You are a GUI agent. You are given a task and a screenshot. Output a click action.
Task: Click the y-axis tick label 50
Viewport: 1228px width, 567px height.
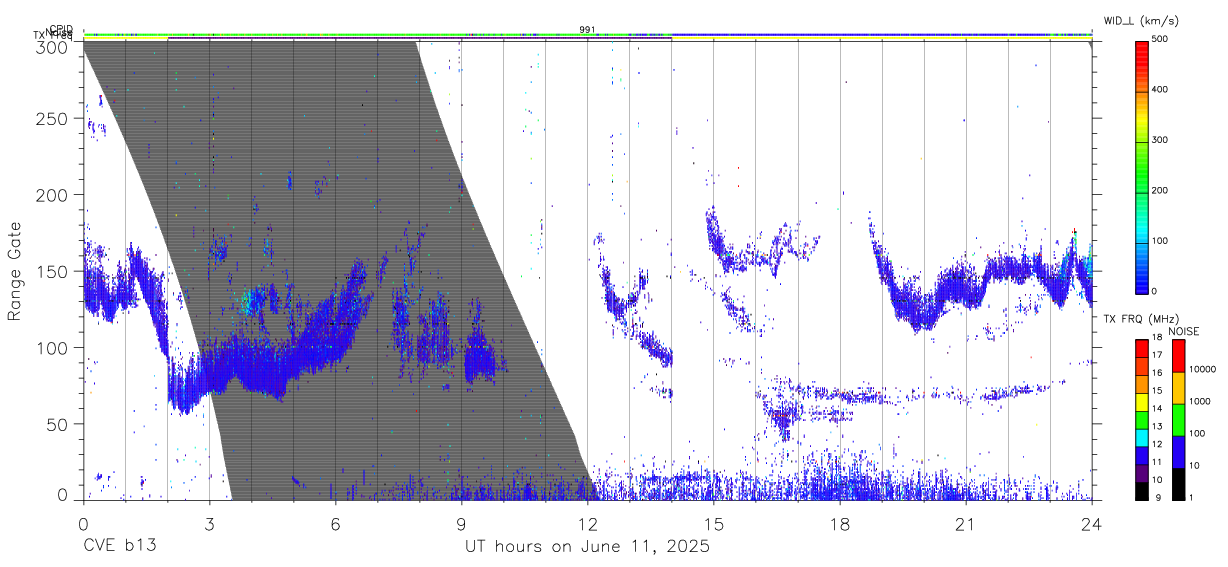tap(57, 424)
